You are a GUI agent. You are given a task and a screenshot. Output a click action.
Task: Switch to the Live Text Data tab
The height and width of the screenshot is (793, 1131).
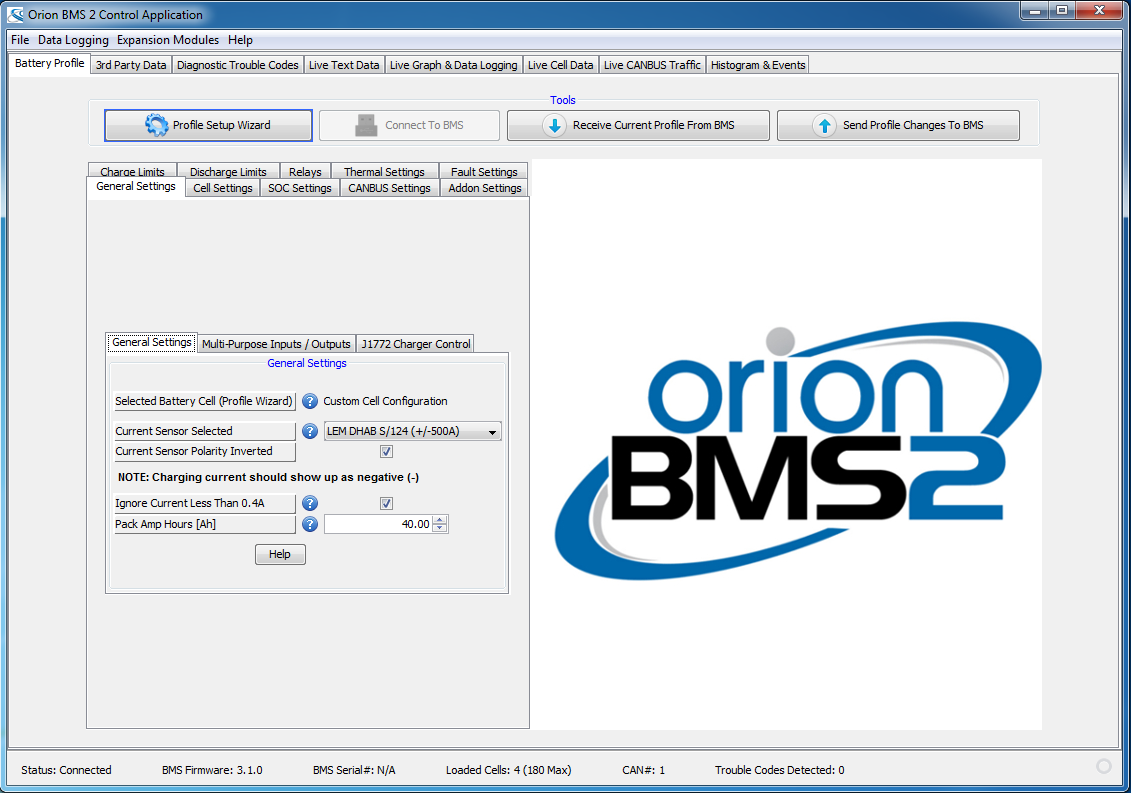[x=344, y=65]
